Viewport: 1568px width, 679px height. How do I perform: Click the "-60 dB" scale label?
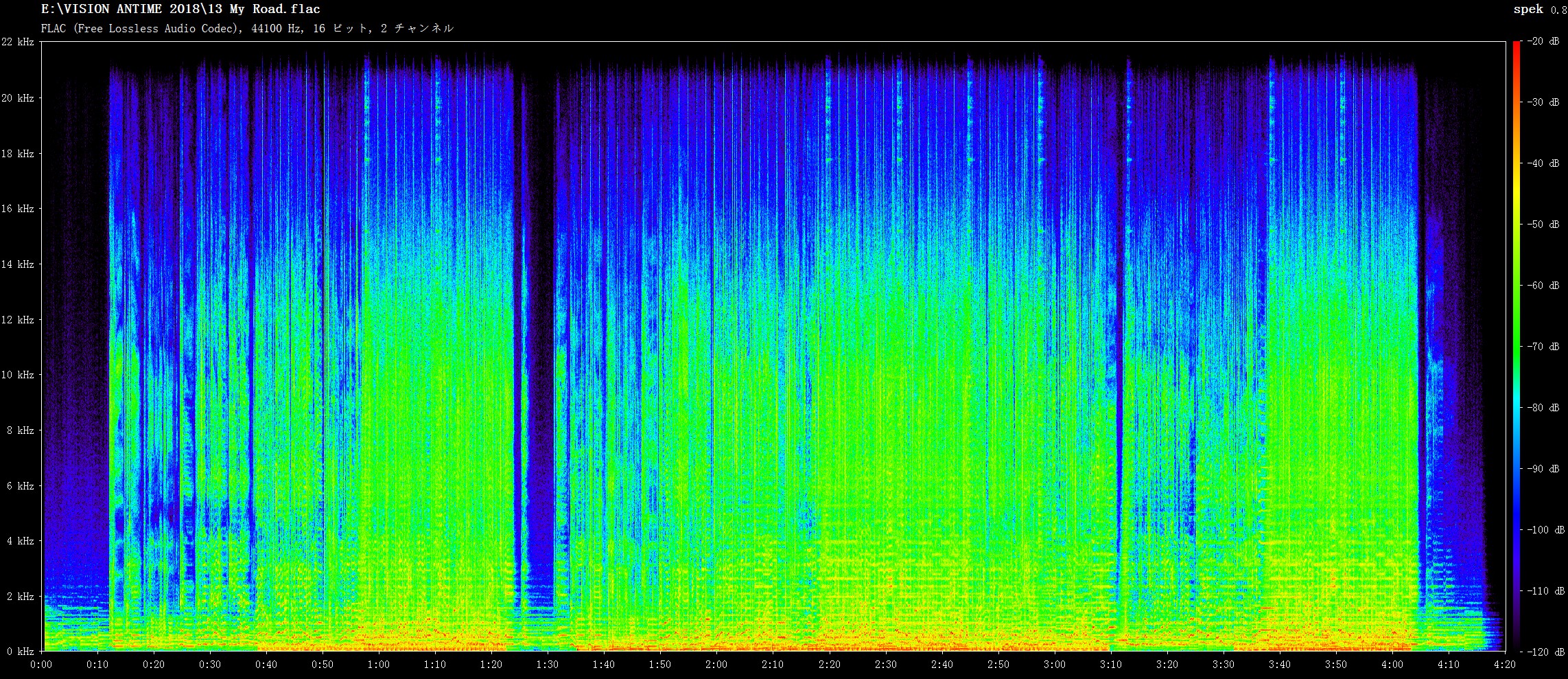(1544, 286)
